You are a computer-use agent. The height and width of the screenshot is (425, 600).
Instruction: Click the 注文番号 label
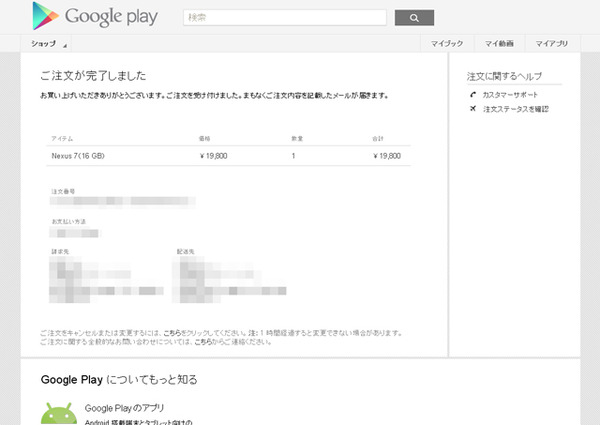63,191
